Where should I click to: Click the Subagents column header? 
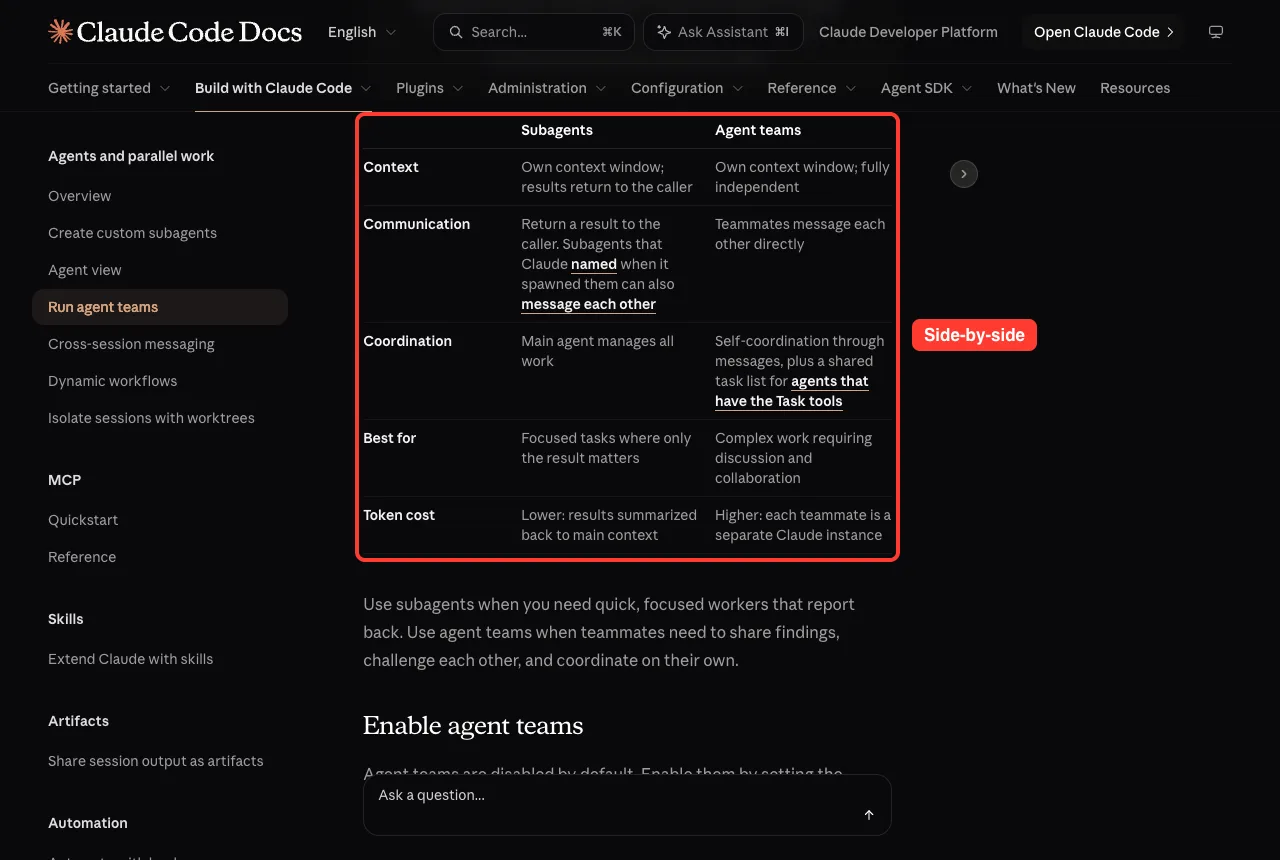tap(557, 130)
